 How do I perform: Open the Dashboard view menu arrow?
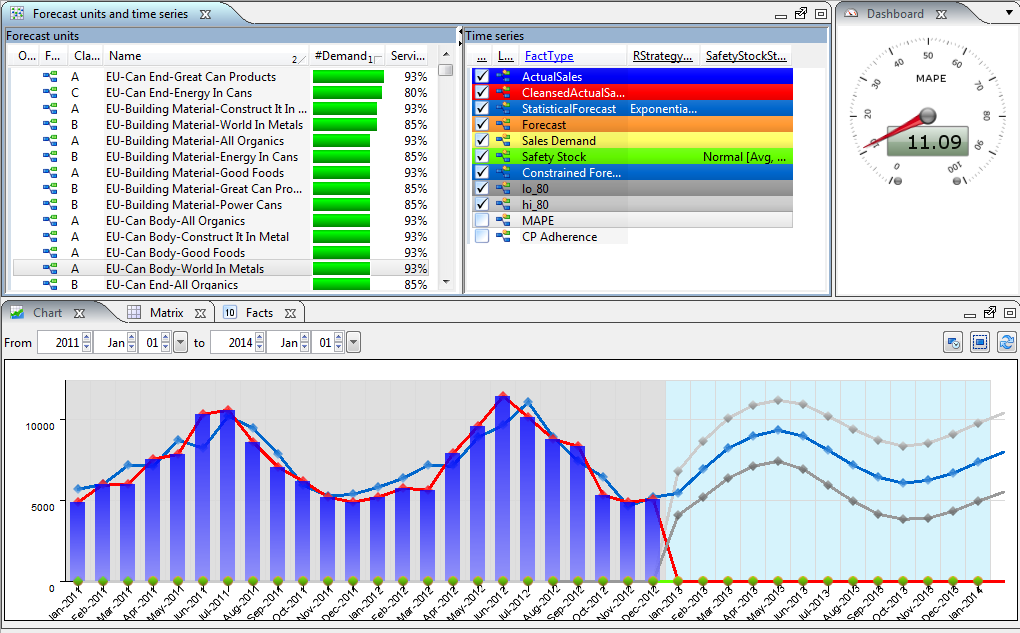pos(1009,12)
